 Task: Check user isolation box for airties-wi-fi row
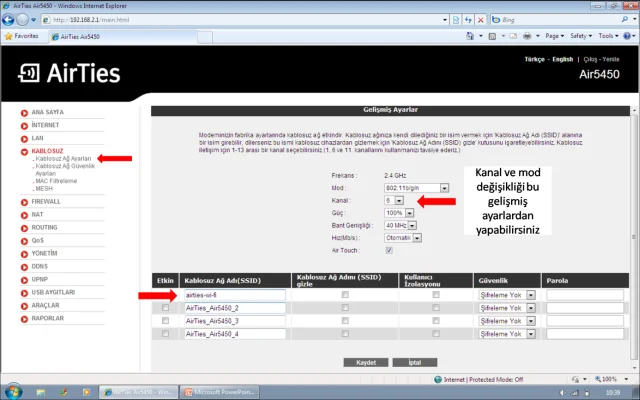coord(436,294)
